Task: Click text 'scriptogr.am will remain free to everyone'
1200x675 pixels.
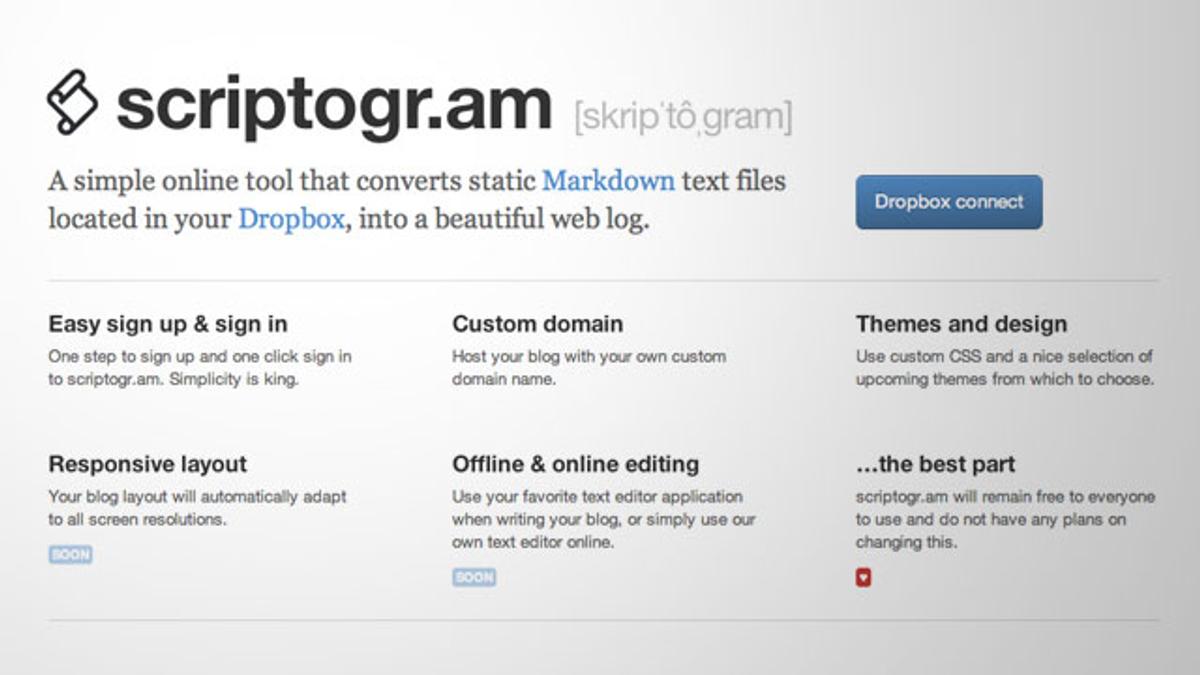Action: [1005, 496]
